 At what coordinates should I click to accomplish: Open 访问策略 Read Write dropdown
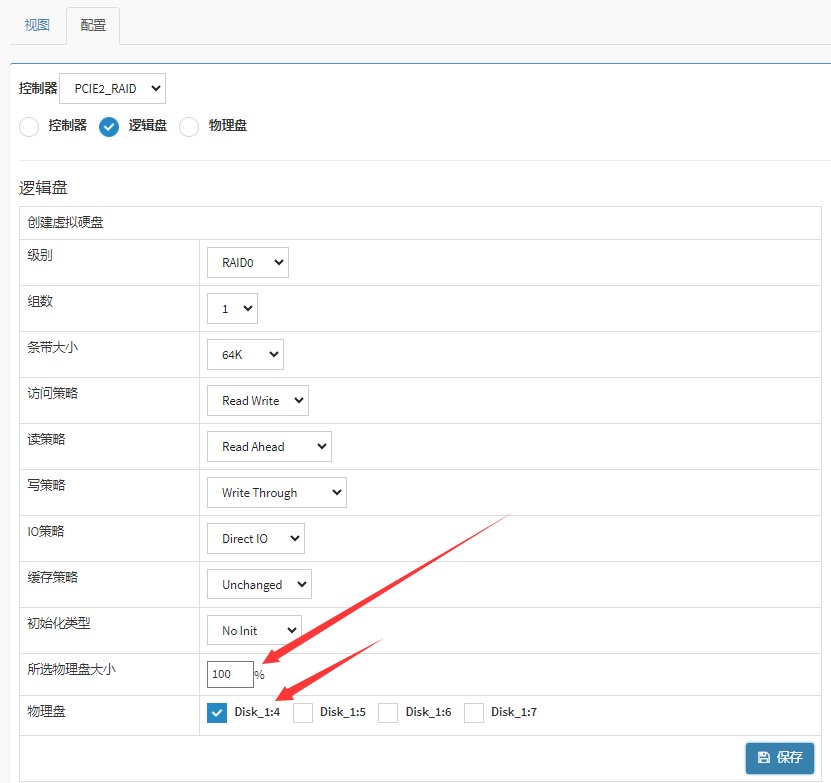pos(258,401)
